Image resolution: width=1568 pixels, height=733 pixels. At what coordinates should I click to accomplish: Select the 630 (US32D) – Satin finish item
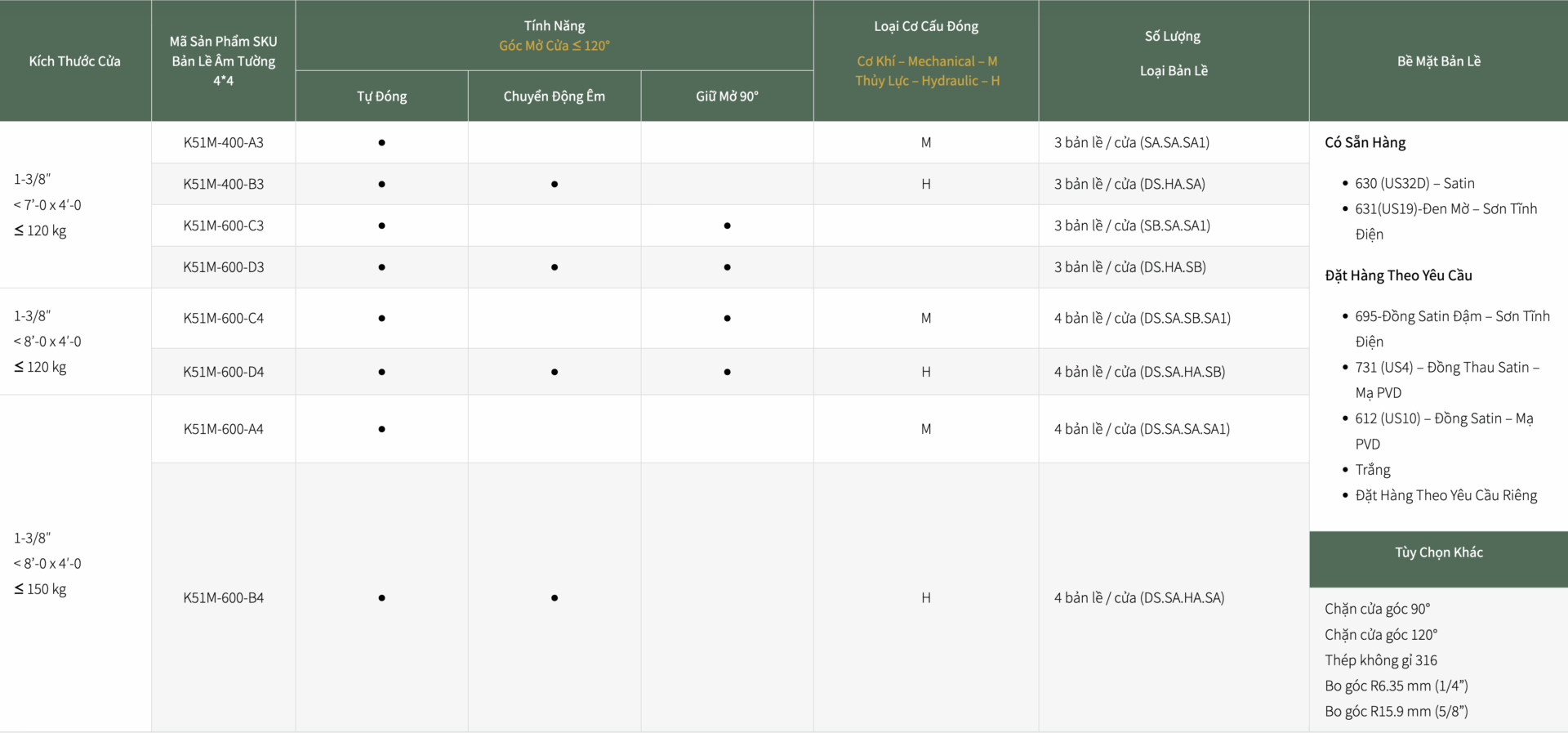[x=1414, y=183]
